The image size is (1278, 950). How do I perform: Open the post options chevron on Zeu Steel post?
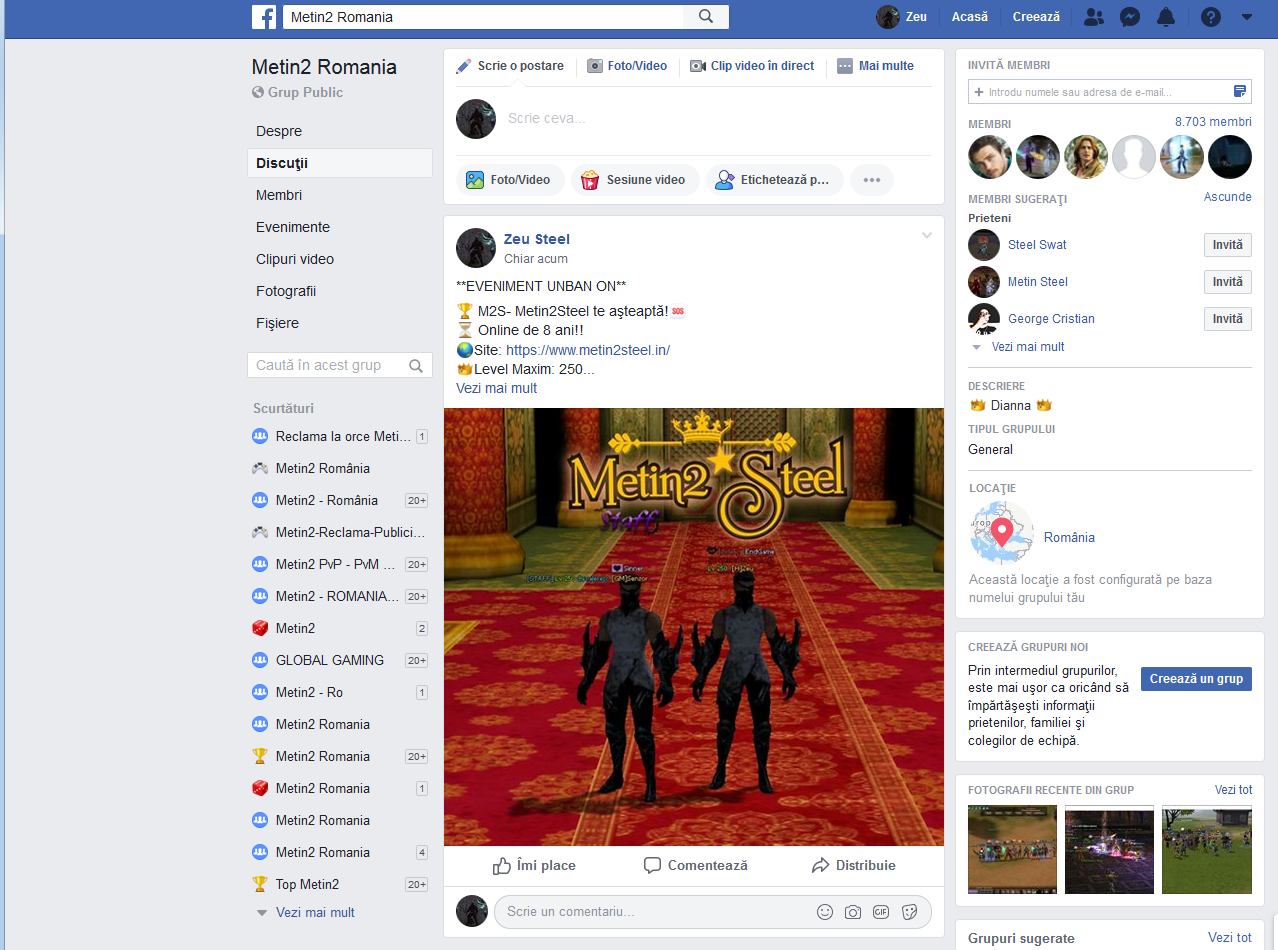[x=927, y=236]
